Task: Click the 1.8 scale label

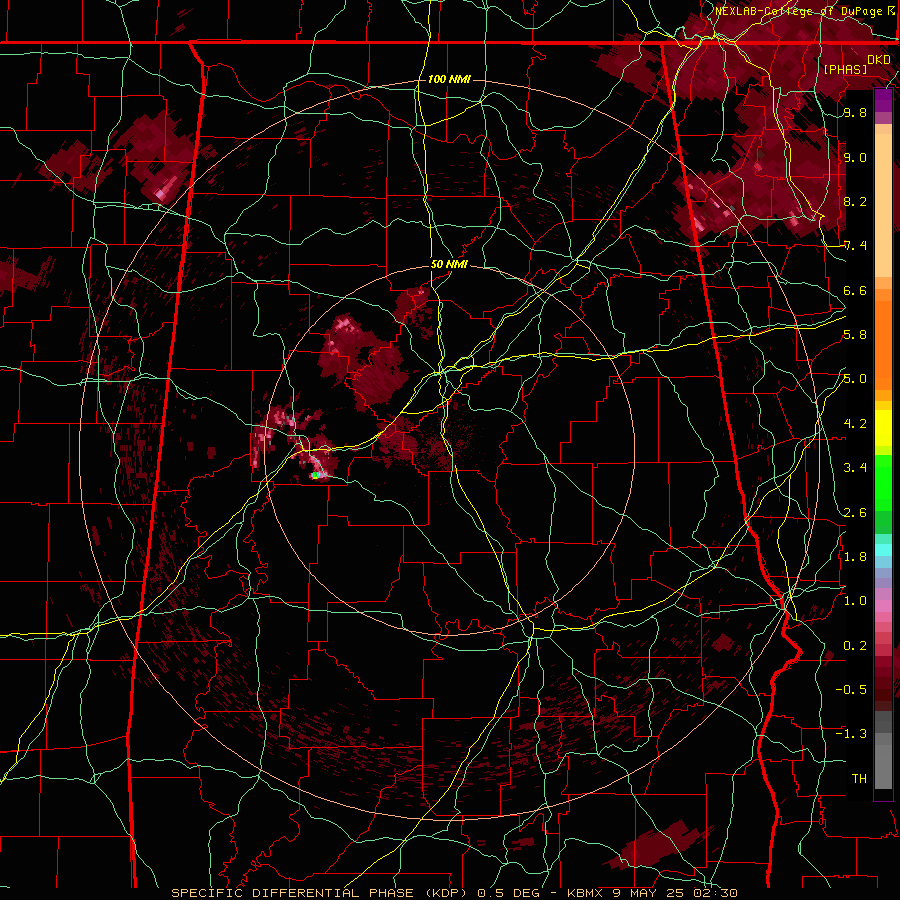Action: pos(855,557)
